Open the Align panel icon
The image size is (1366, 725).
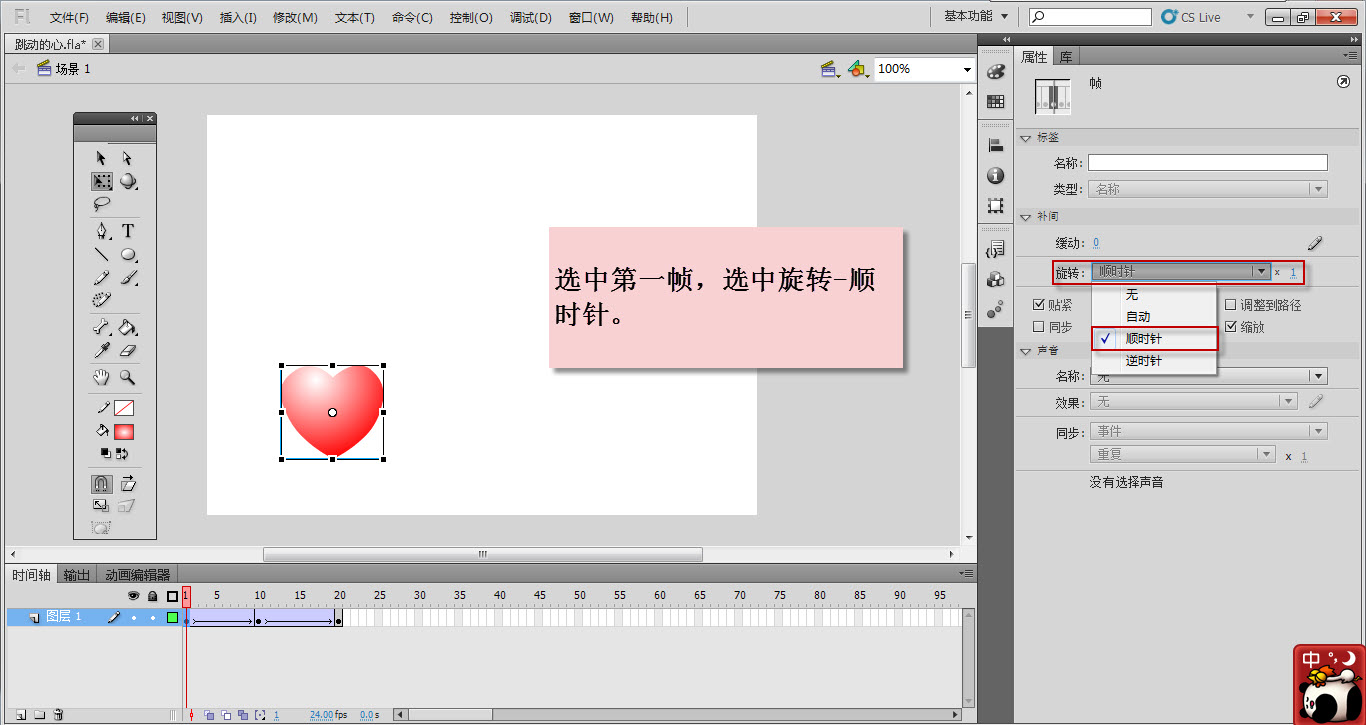[995, 146]
